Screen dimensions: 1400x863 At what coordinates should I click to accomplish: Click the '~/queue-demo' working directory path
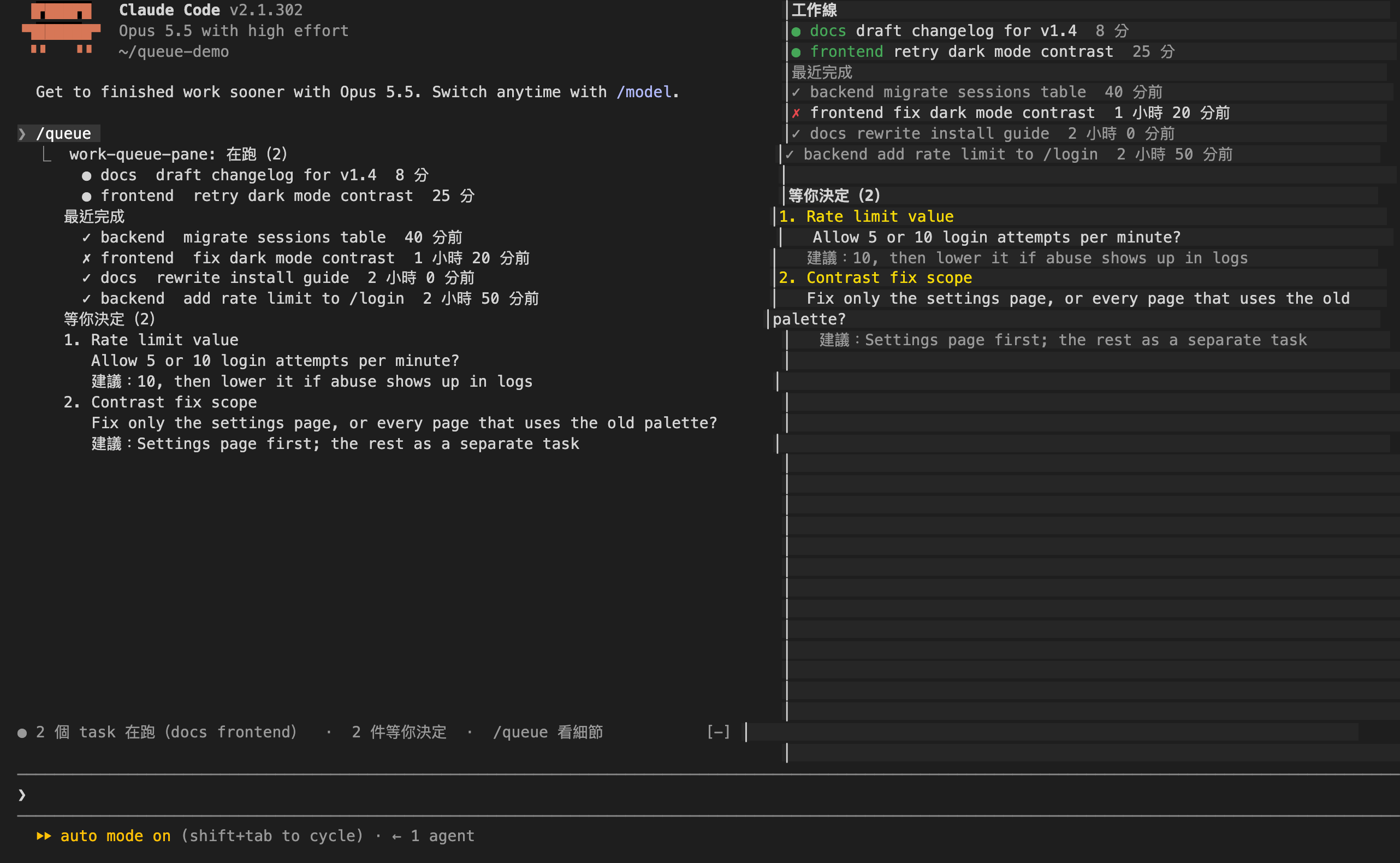click(174, 51)
